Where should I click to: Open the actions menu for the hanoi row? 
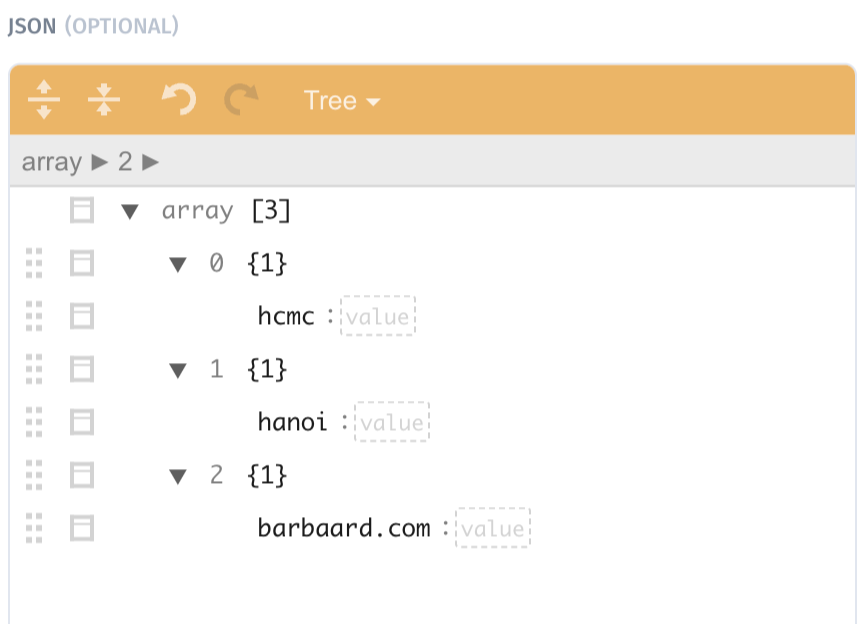pyautogui.click(x=81, y=421)
